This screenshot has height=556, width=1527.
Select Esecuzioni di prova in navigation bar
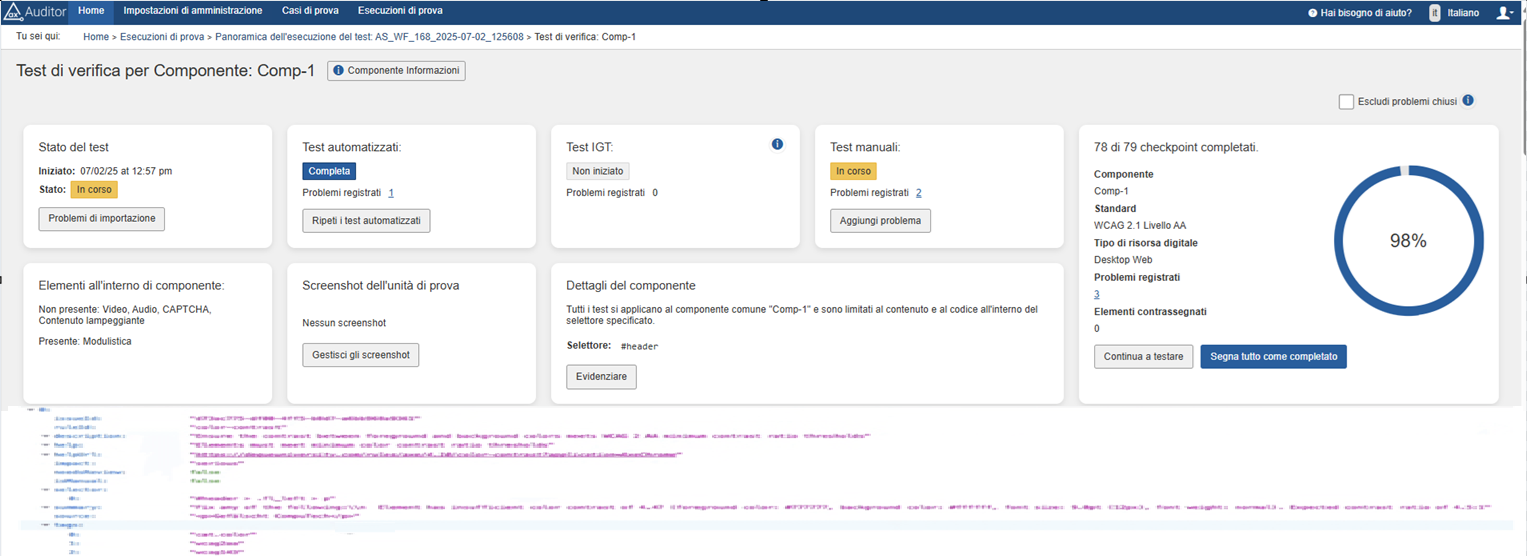point(400,11)
